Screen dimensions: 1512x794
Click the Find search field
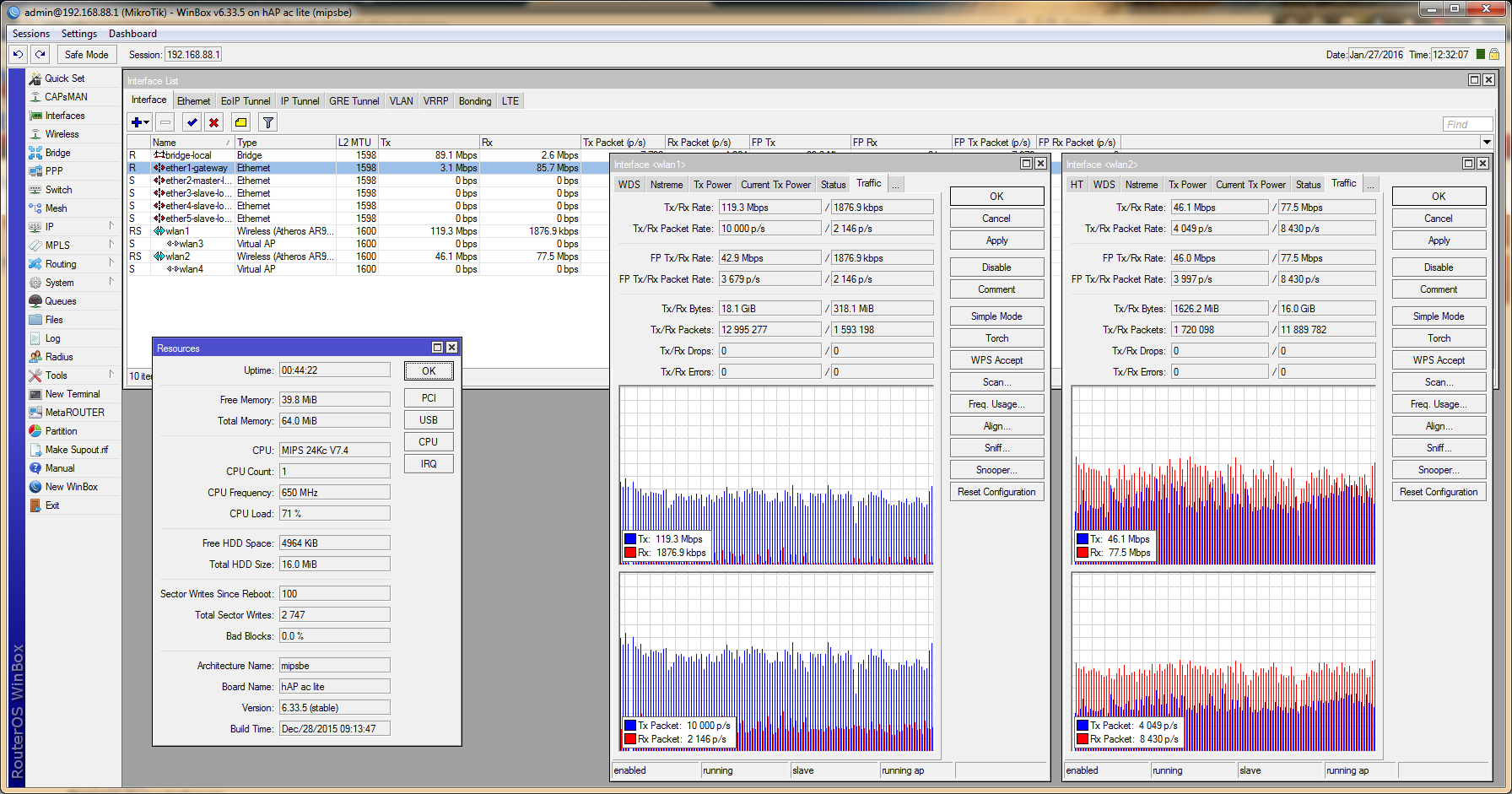point(1466,124)
